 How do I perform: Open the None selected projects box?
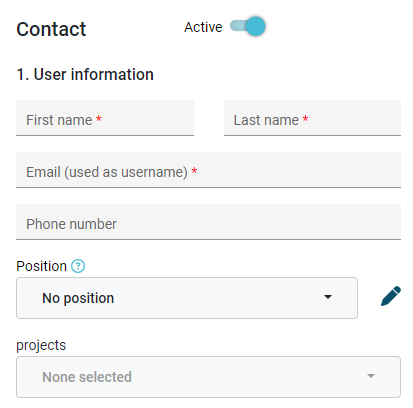coord(208,377)
